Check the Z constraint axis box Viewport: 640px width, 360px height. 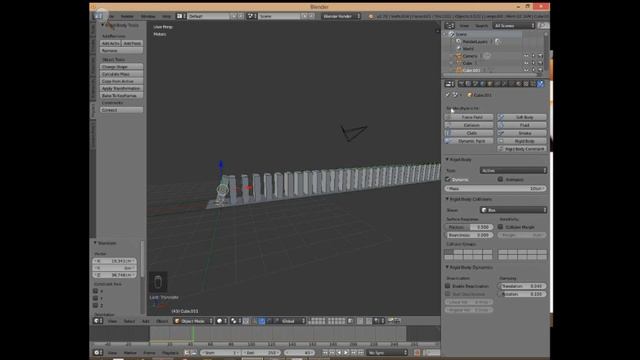(96, 305)
